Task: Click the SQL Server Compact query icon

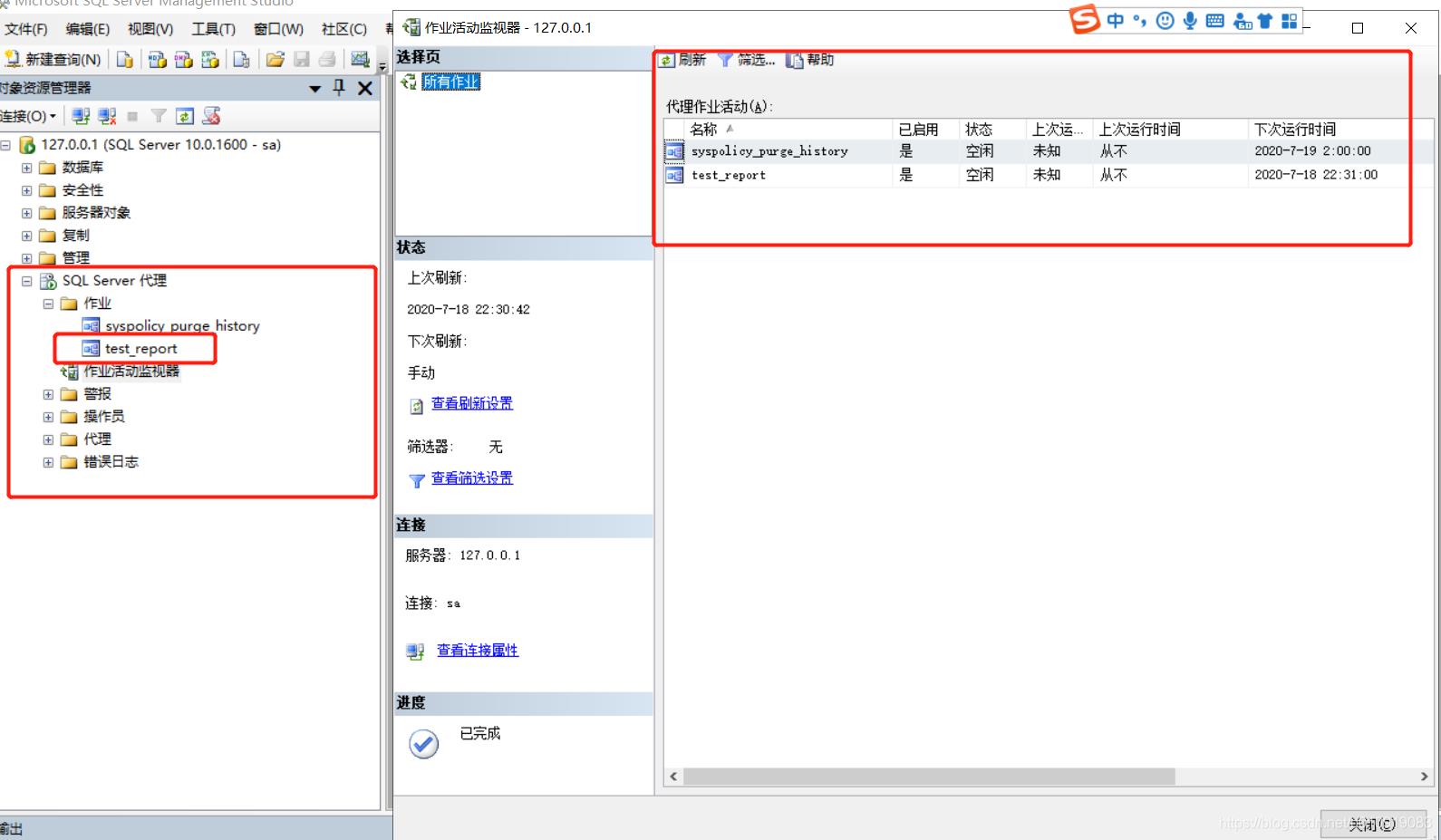Action: pos(241,59)
